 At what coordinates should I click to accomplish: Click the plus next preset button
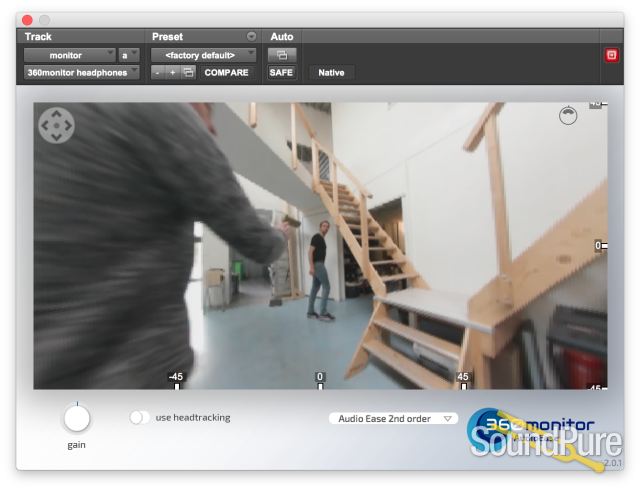[x=172, y=73]
